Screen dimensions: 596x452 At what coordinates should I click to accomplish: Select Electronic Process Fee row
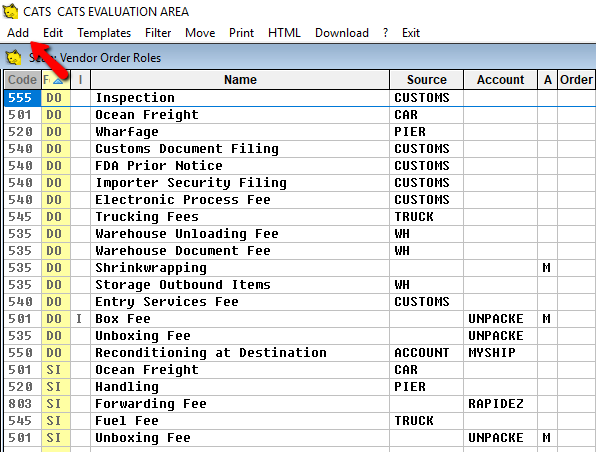pos(300,200)
